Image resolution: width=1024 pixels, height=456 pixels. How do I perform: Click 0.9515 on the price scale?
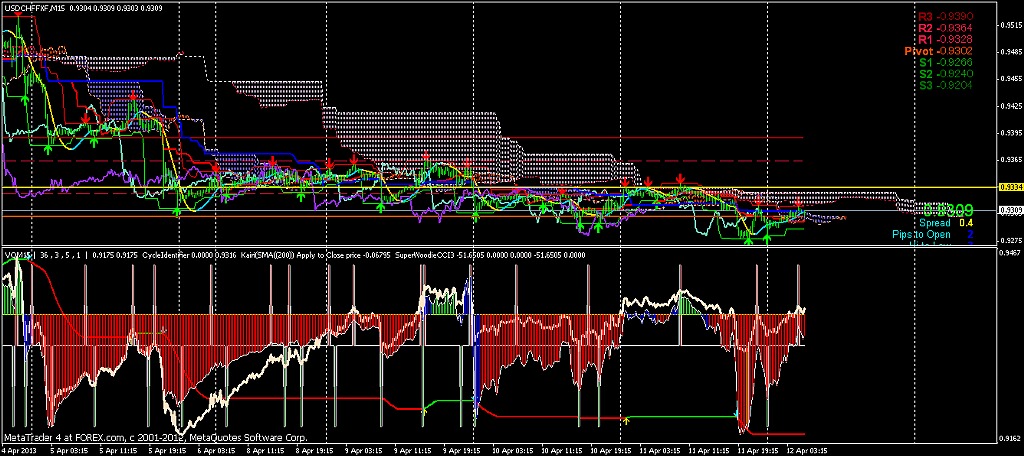(x=1010, y=25)
